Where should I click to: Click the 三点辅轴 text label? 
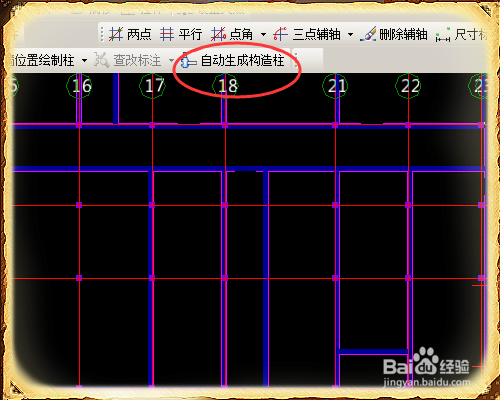(317, 34)
